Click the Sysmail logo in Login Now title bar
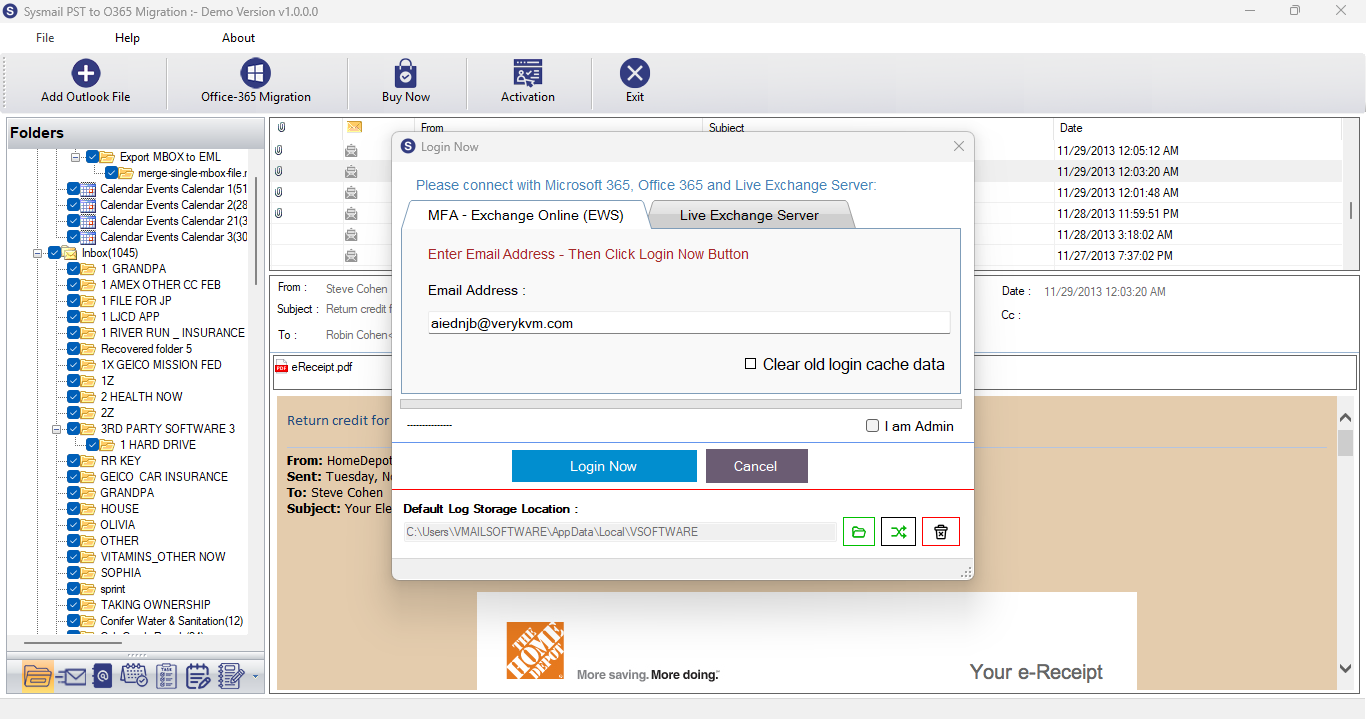The image size is (1366, 720). (407, 147)
